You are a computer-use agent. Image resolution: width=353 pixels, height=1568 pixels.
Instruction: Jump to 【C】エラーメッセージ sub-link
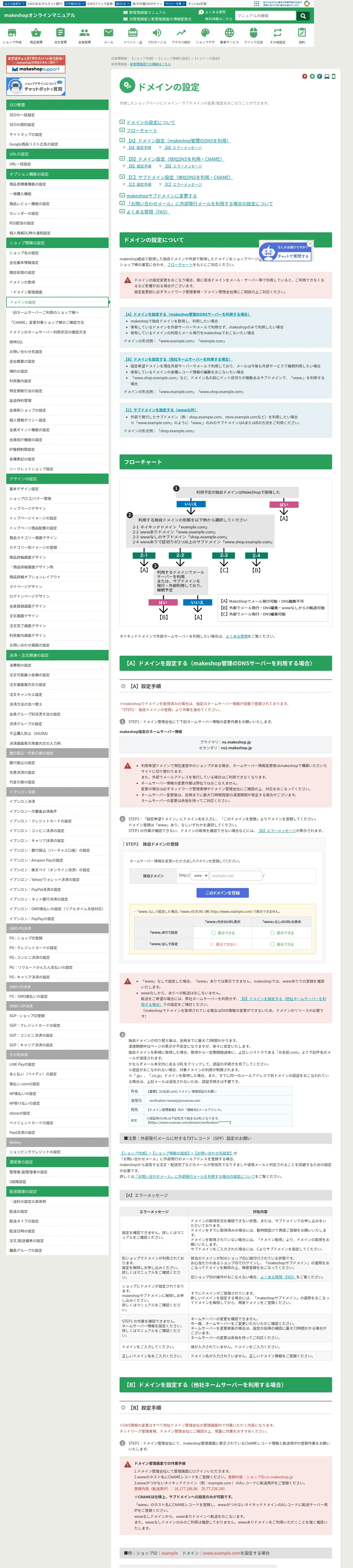point(183,185)
